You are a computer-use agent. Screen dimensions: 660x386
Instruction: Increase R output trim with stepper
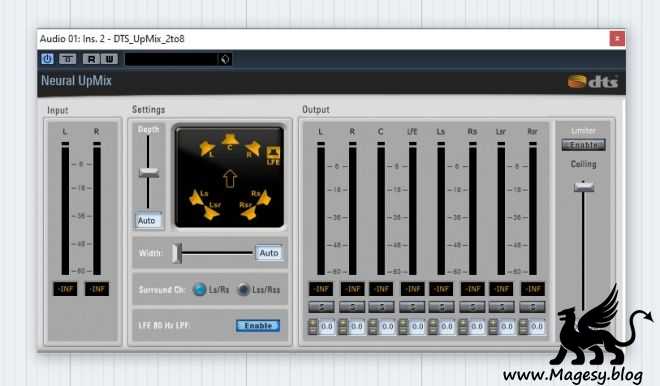click(x=343, y=323)
